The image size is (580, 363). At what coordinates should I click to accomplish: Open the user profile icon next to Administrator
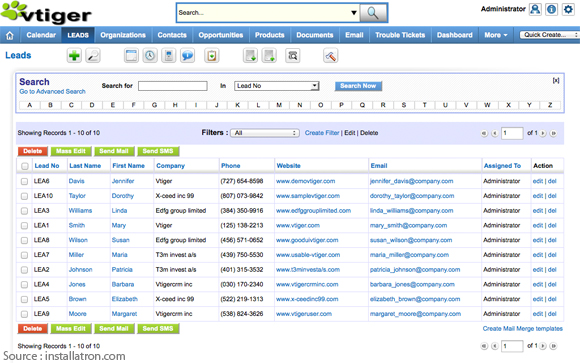point(535,9)
